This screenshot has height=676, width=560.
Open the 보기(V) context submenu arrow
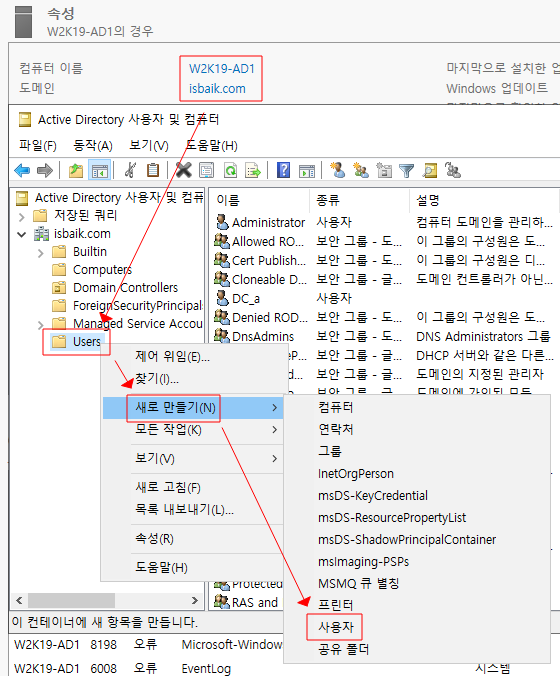275,458
